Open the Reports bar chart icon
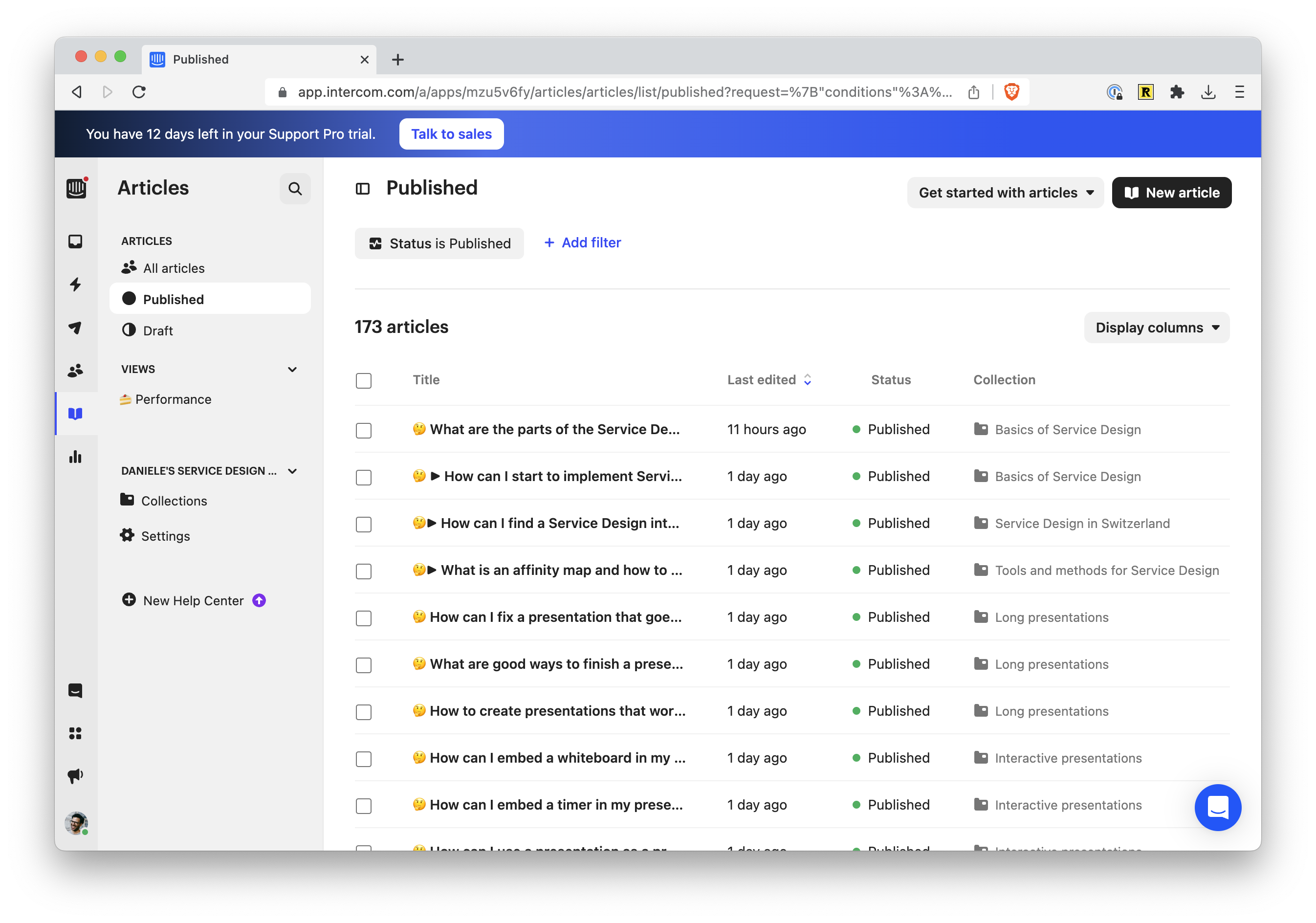Image resolution: width=1316 pixels, height=923 pixels. coord(75,457)
